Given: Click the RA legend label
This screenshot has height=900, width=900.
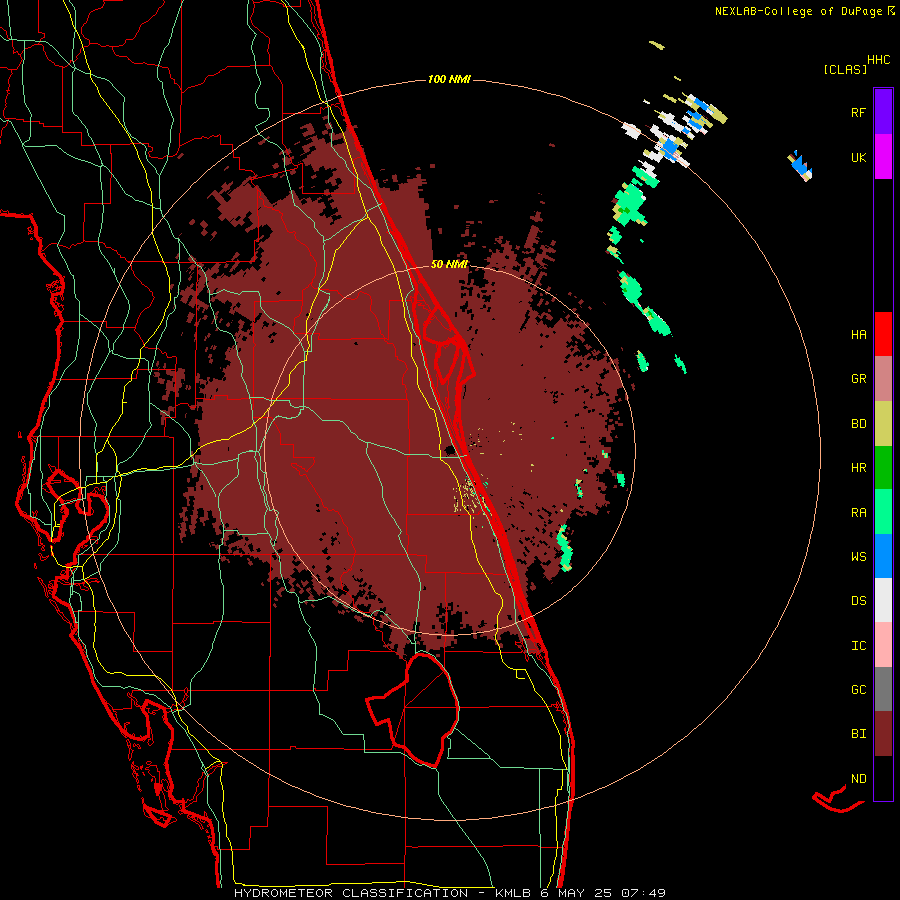Looking at the screenshot, I should pos(858,513).
